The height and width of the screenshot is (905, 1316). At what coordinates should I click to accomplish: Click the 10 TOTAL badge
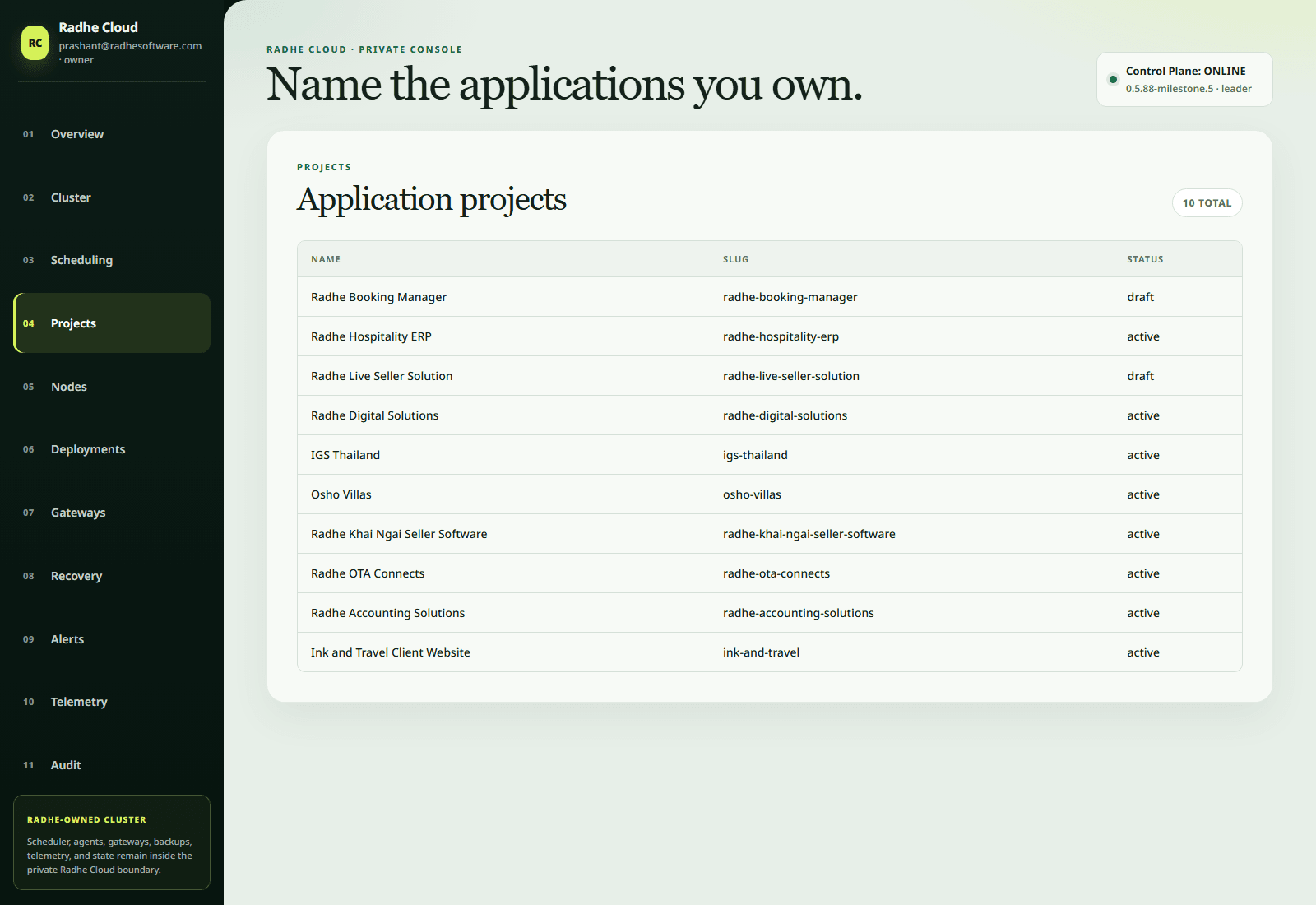(x=1207, y=203)
